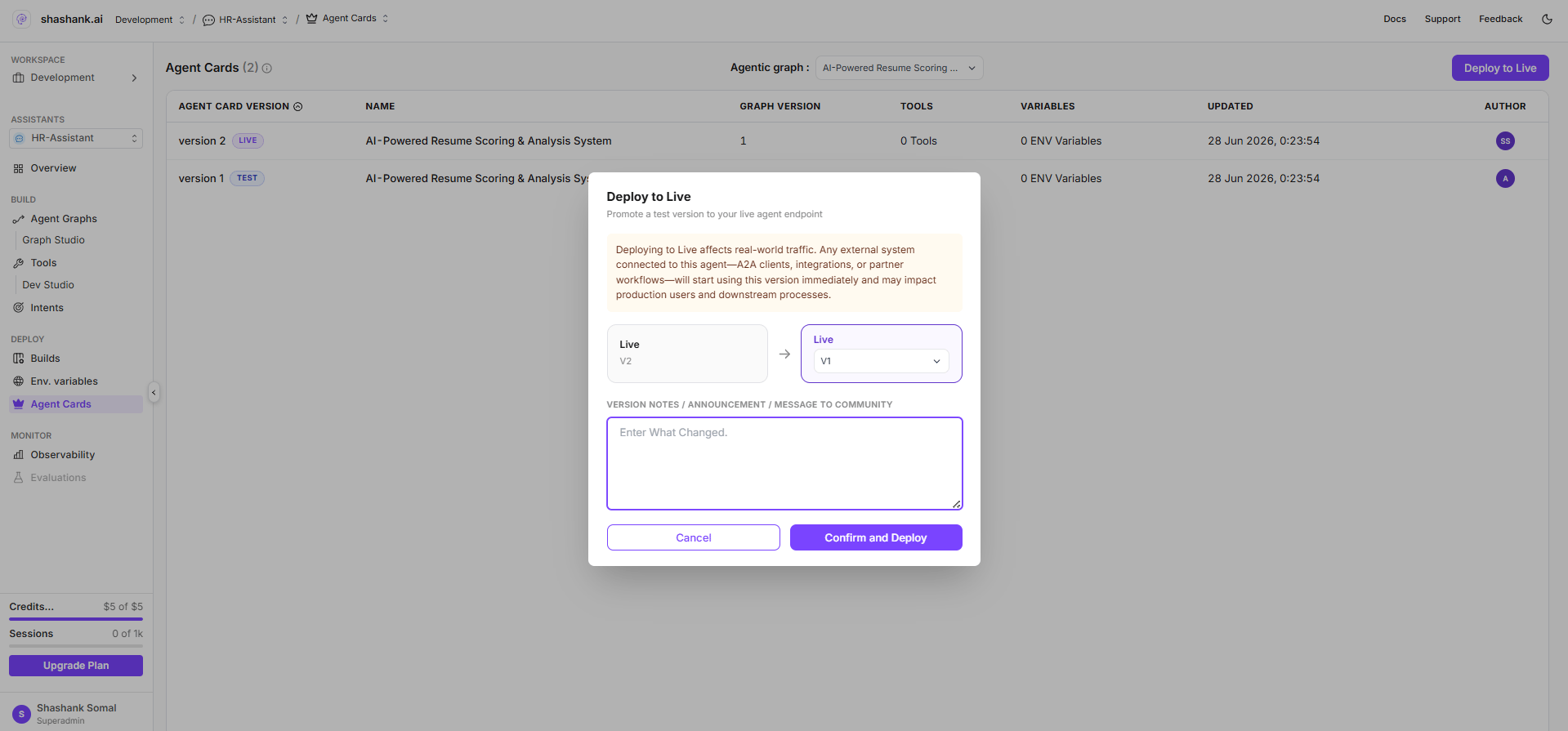Open the Feedback link
The width and height of the screenshot is (1568, 731).
coord(1500,19)
